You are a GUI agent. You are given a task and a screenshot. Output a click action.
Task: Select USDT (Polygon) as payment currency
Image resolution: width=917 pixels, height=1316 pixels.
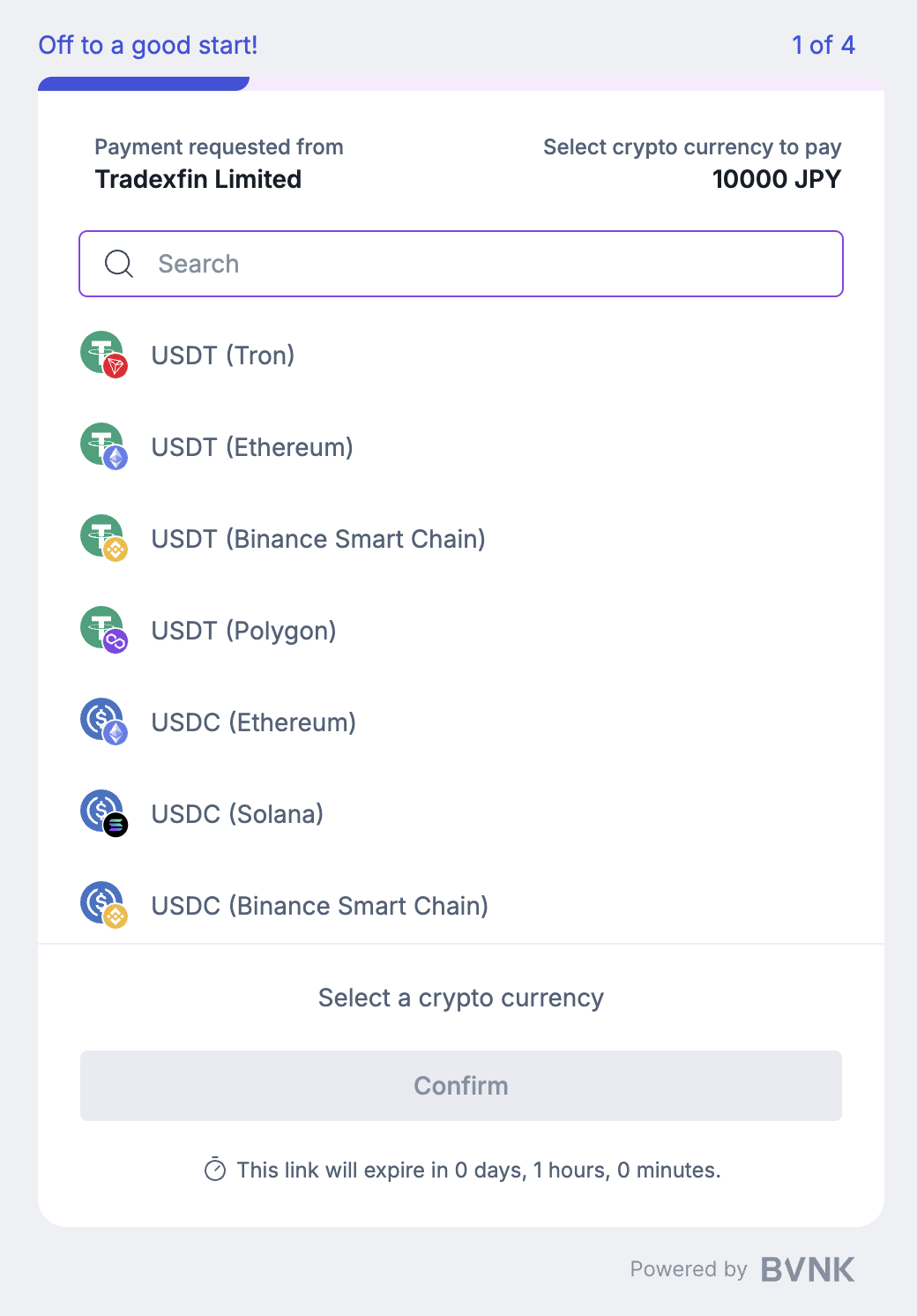point(244,631)
